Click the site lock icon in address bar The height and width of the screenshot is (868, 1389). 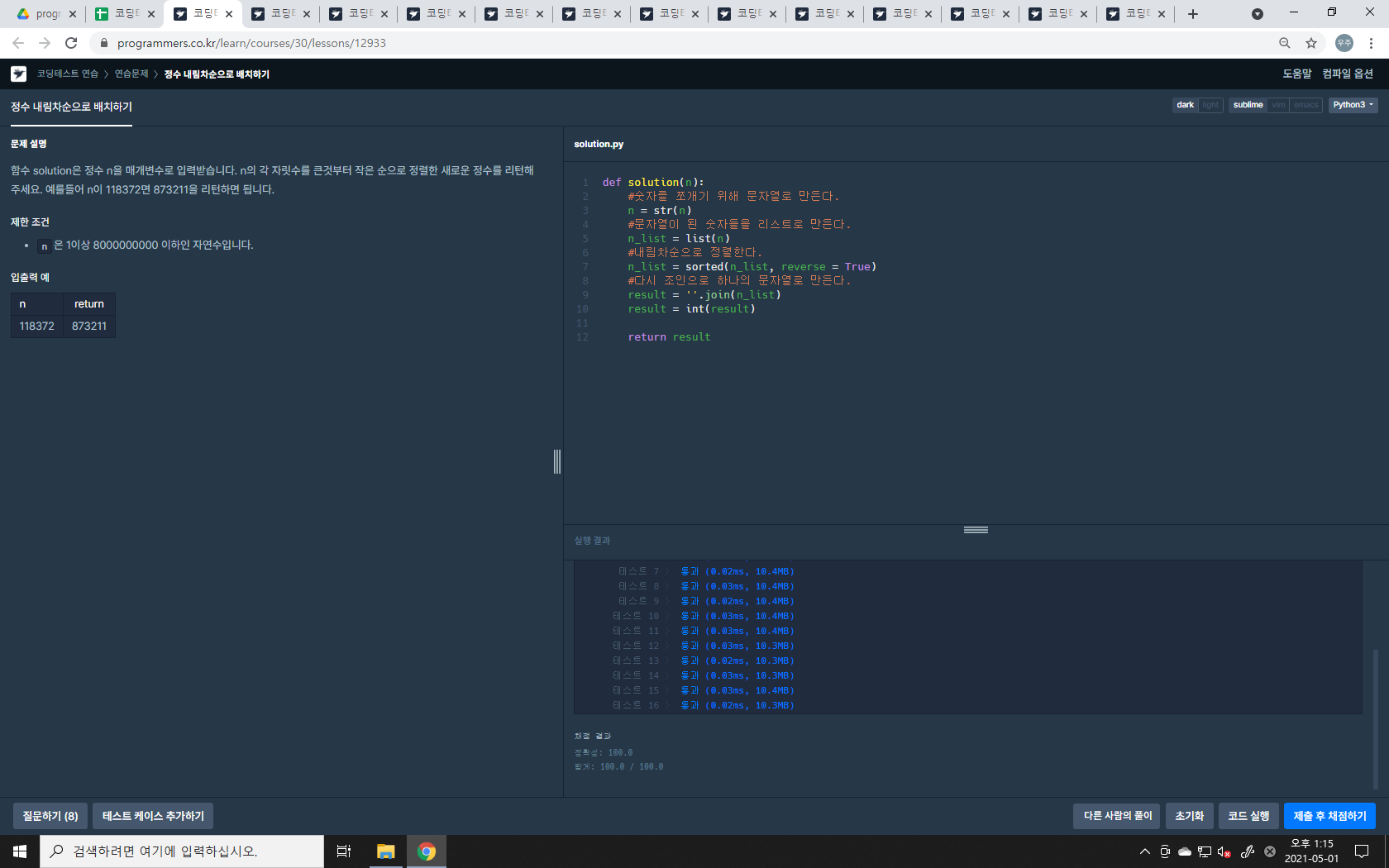(103, 43)
